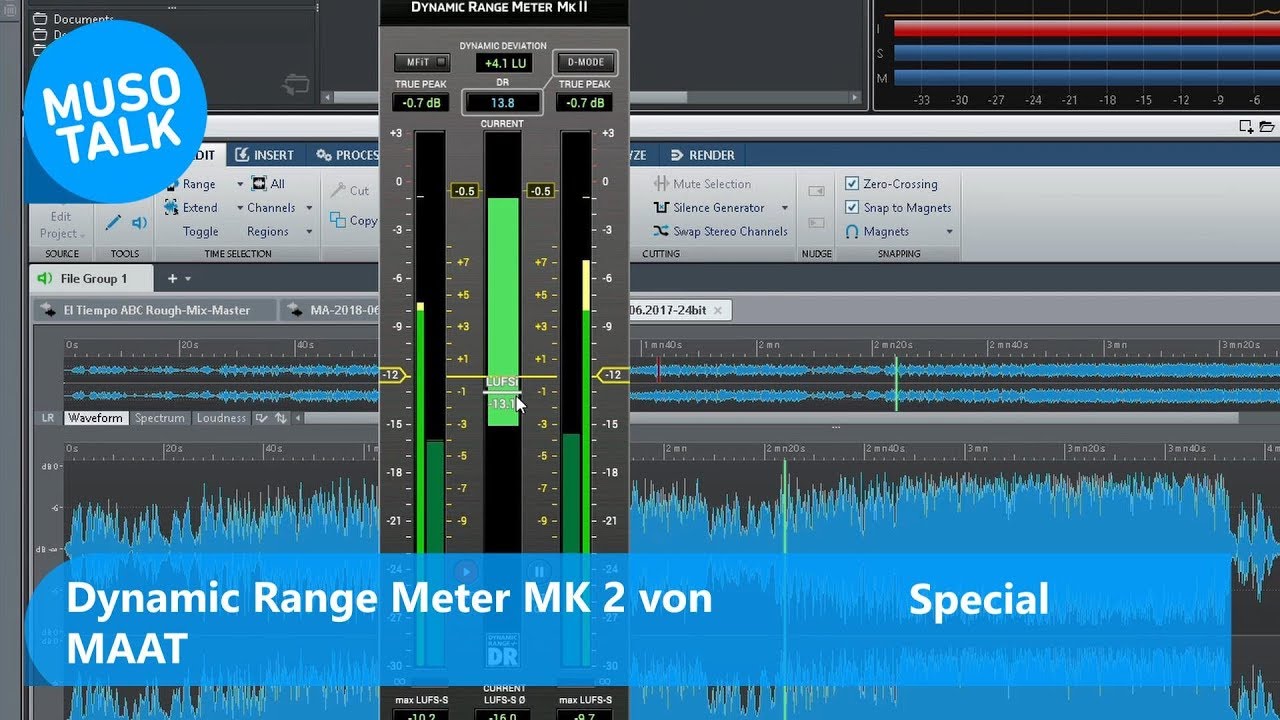Expand the Magnets dropdown arrow
Viewport: 1280px width, 720px height.
[x=949, y=232]
